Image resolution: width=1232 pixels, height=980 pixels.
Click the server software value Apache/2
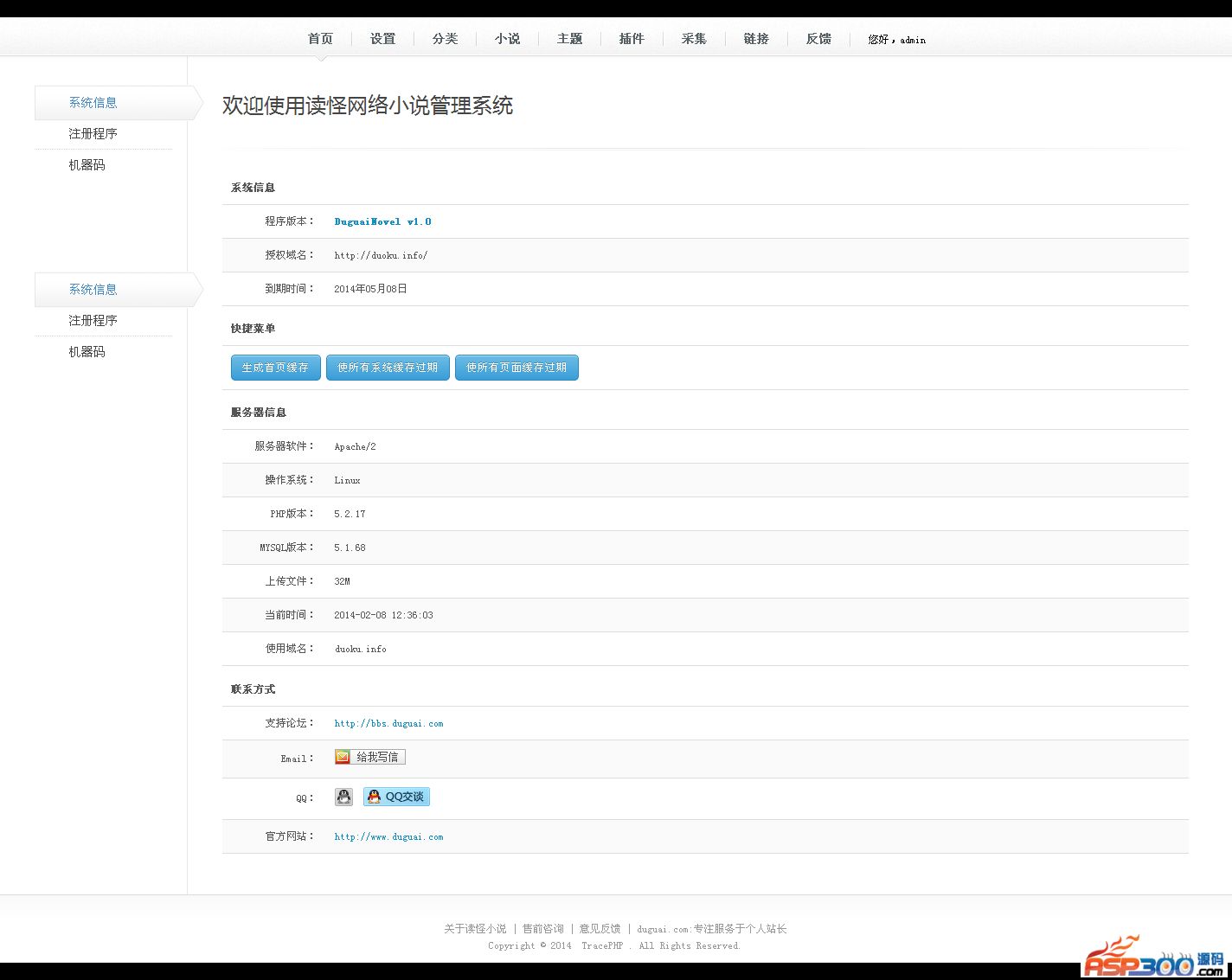(355, 447)
